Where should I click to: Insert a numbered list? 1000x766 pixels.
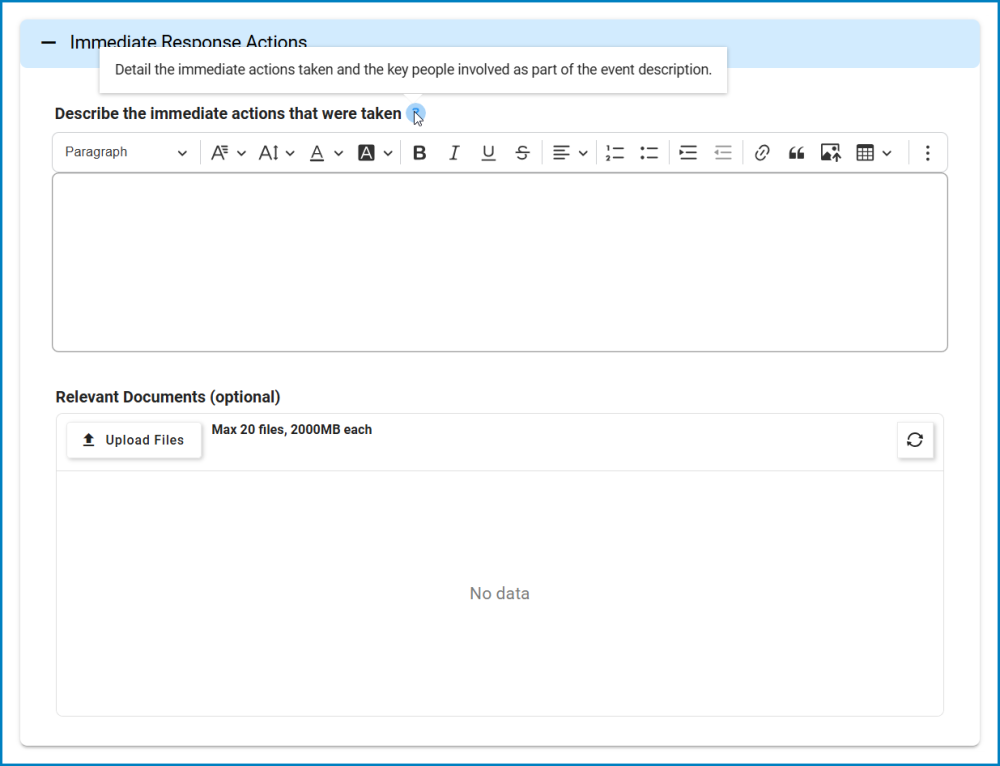click(x=615, y=152)
